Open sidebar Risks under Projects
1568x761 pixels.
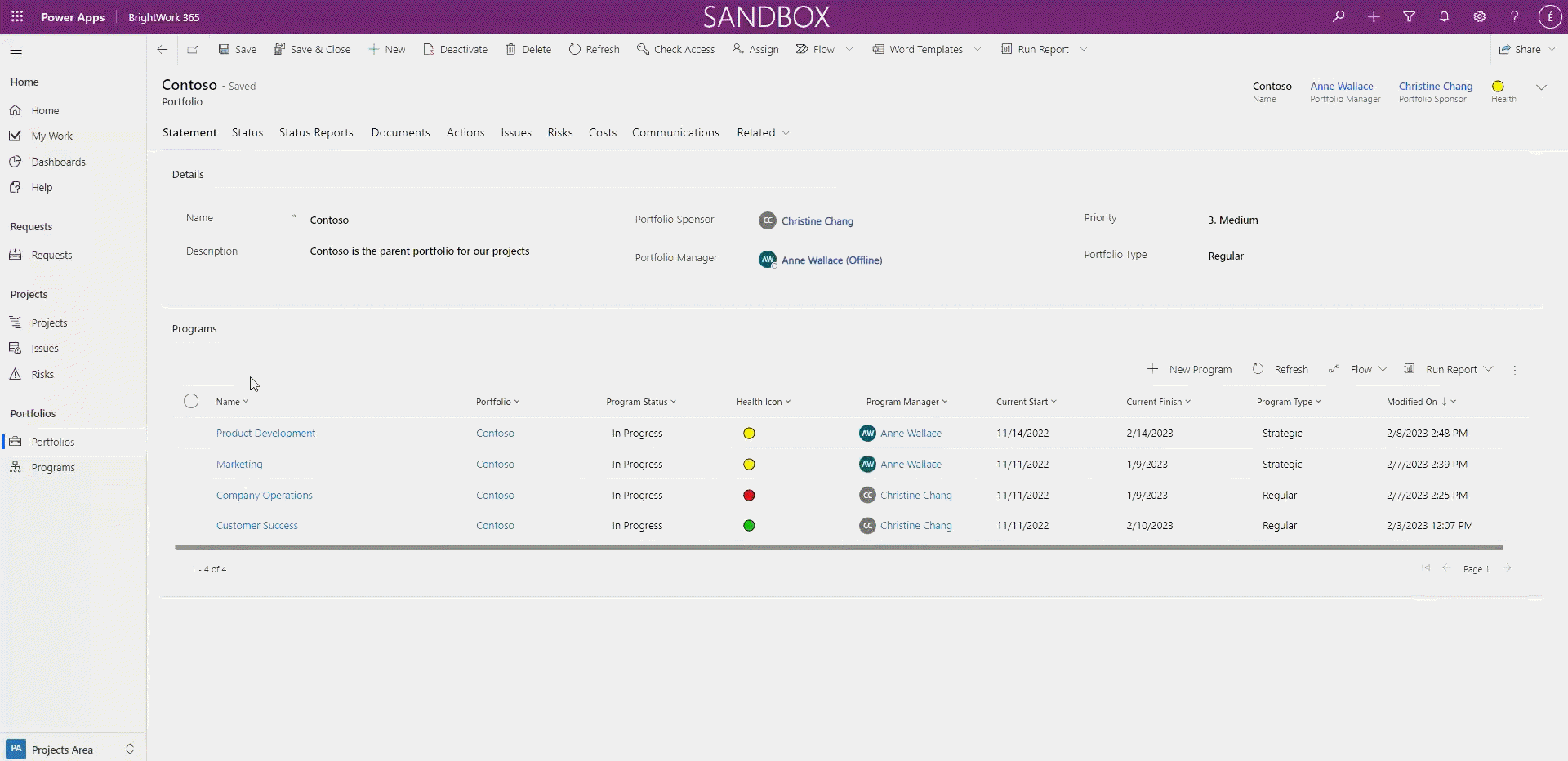(42, 375)
